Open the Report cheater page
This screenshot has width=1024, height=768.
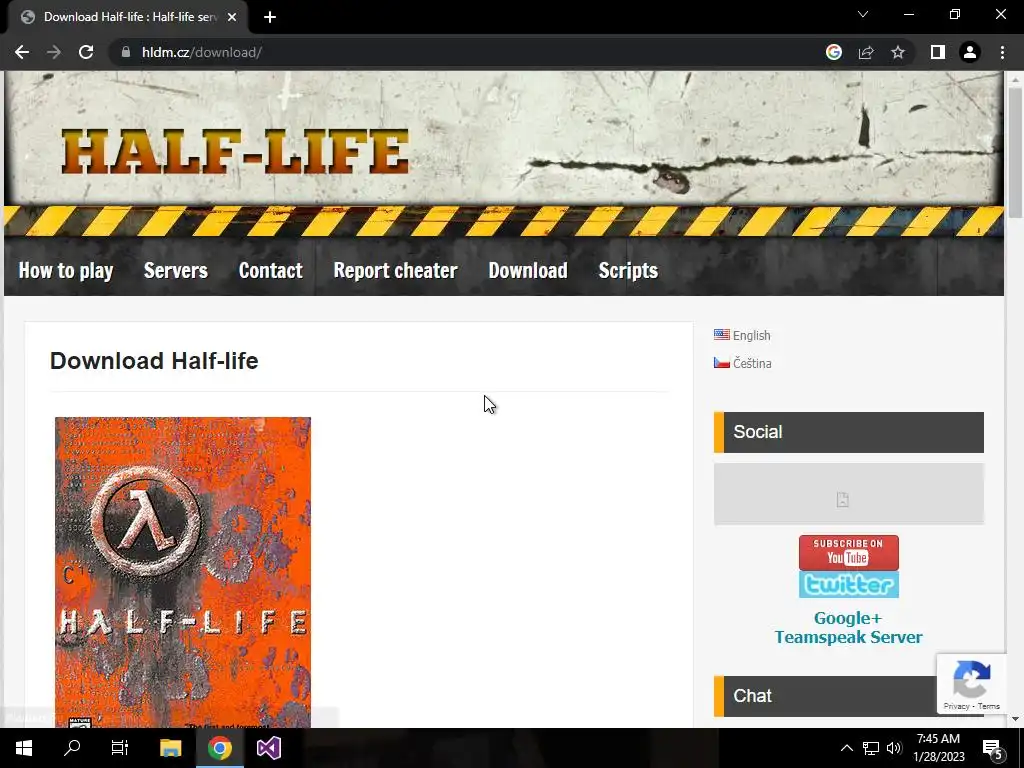click(x=395, y=270)
